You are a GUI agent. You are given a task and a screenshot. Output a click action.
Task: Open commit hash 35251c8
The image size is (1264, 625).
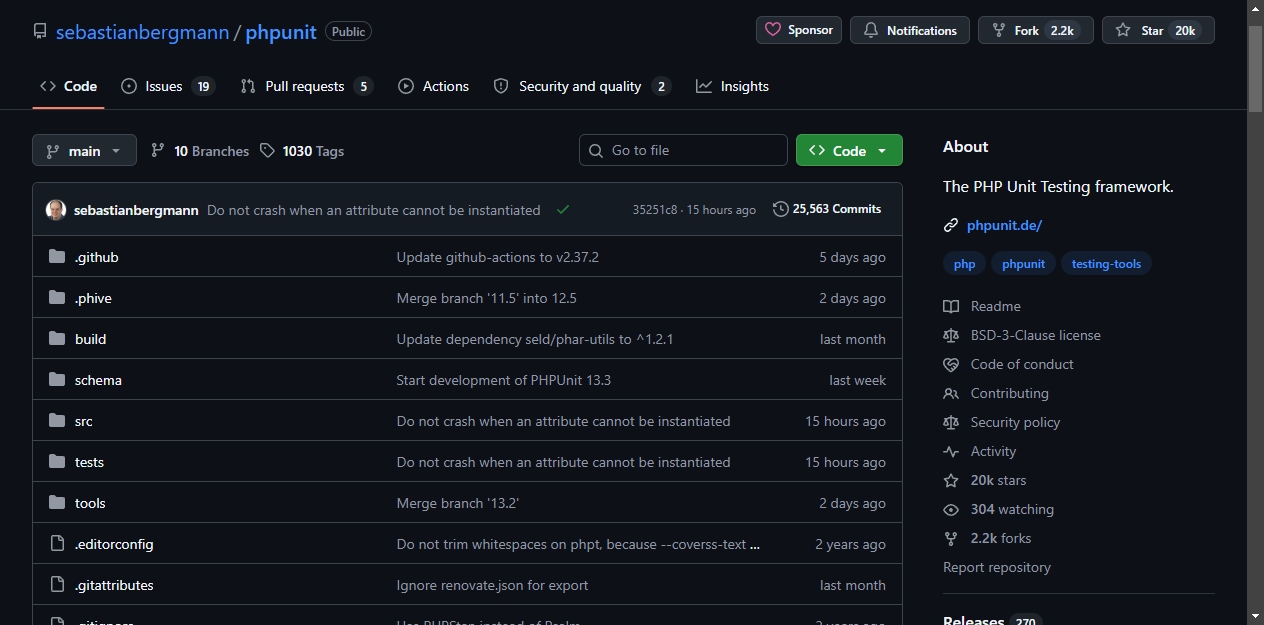coord(655,210)
